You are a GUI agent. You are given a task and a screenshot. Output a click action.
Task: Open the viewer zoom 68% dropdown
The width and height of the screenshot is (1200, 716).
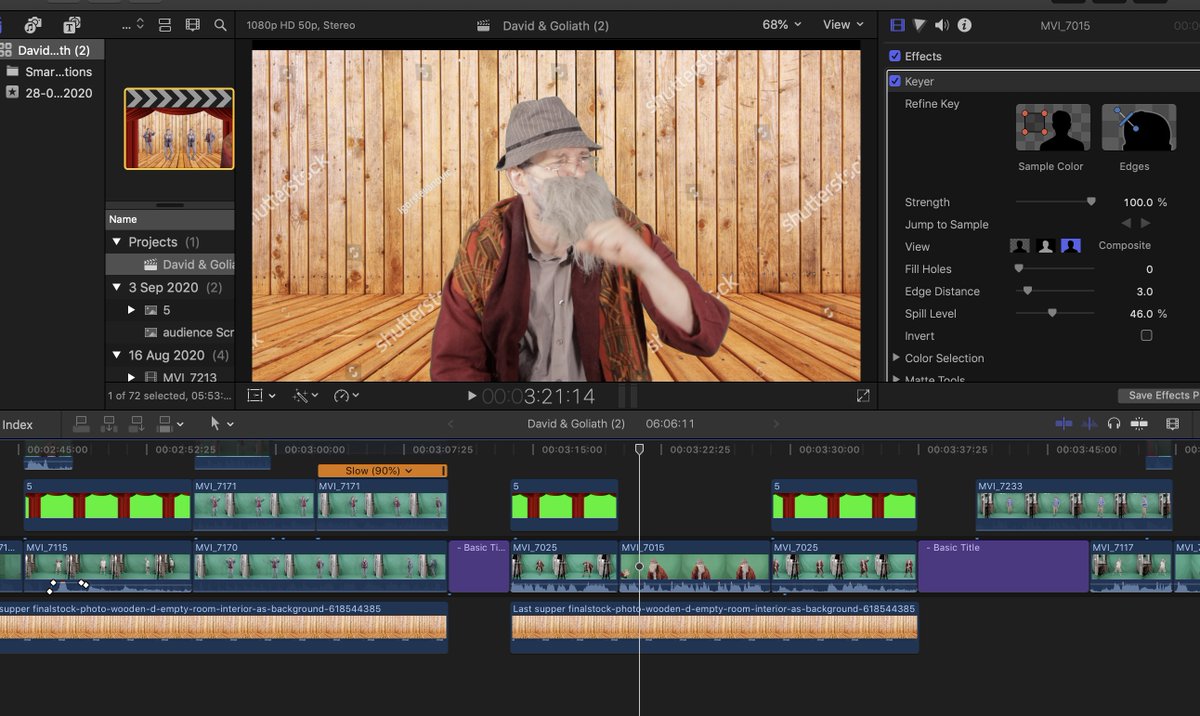point(782,24)
